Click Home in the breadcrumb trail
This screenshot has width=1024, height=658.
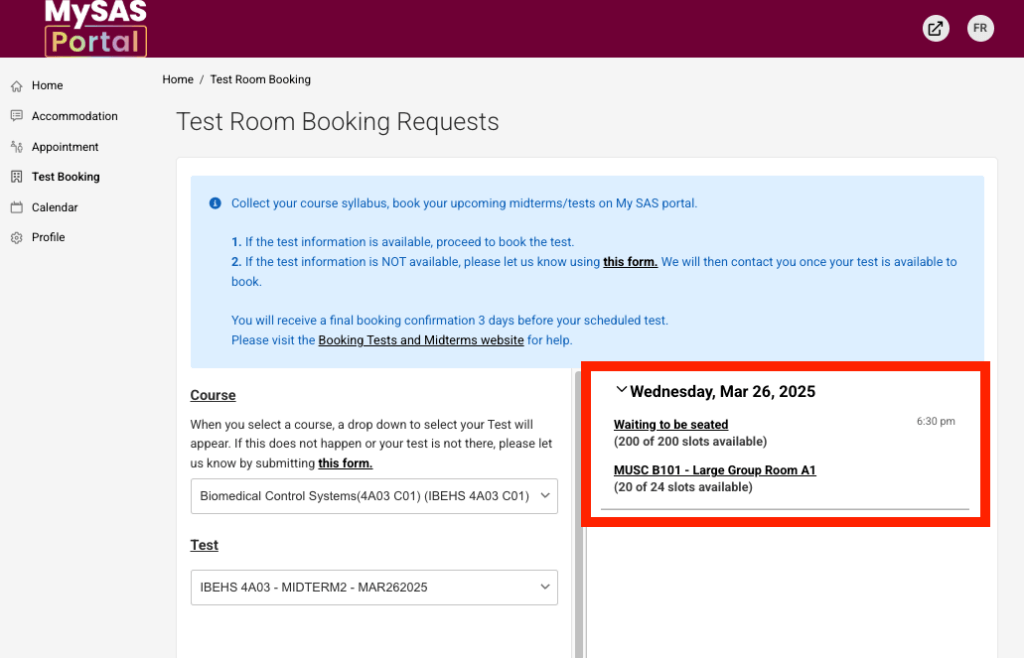(178, 79)
